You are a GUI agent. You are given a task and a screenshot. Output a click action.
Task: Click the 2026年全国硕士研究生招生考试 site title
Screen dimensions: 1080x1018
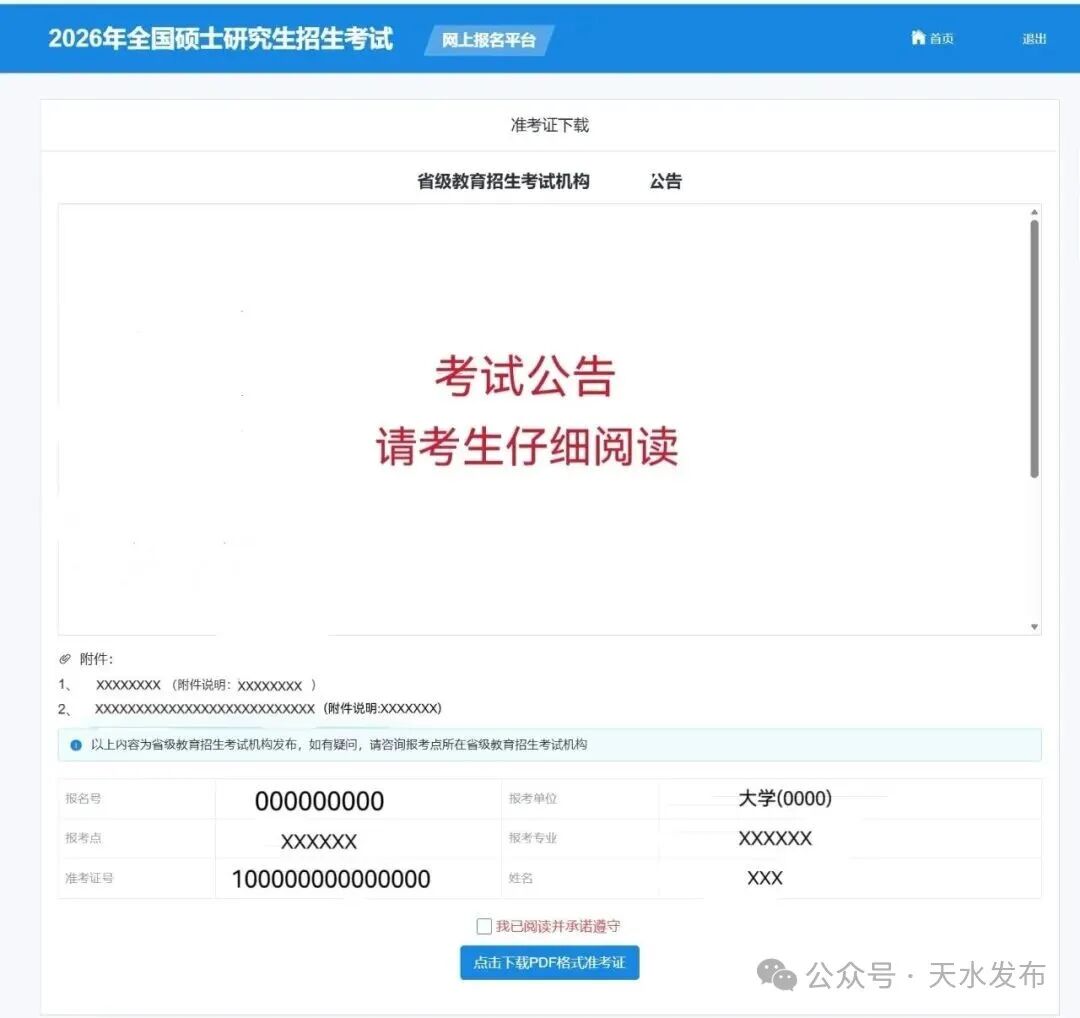pos(221,39)
